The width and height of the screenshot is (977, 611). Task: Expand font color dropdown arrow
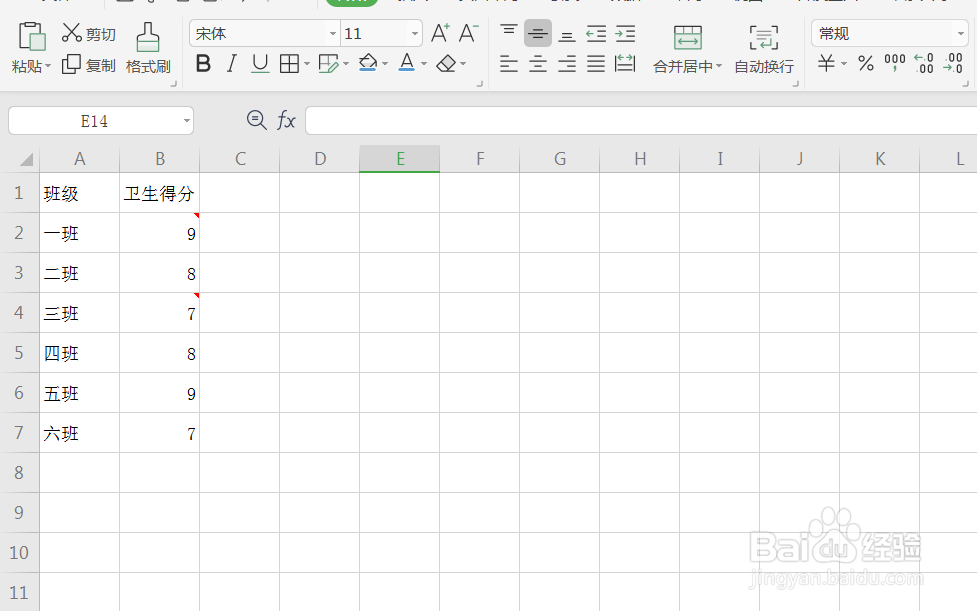[x=424, y=64]
